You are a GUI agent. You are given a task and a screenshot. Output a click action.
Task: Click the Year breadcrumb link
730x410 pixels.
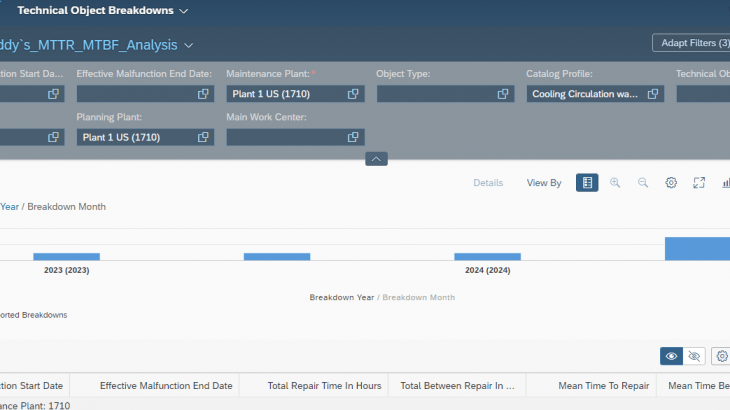[x=9, y=207]
